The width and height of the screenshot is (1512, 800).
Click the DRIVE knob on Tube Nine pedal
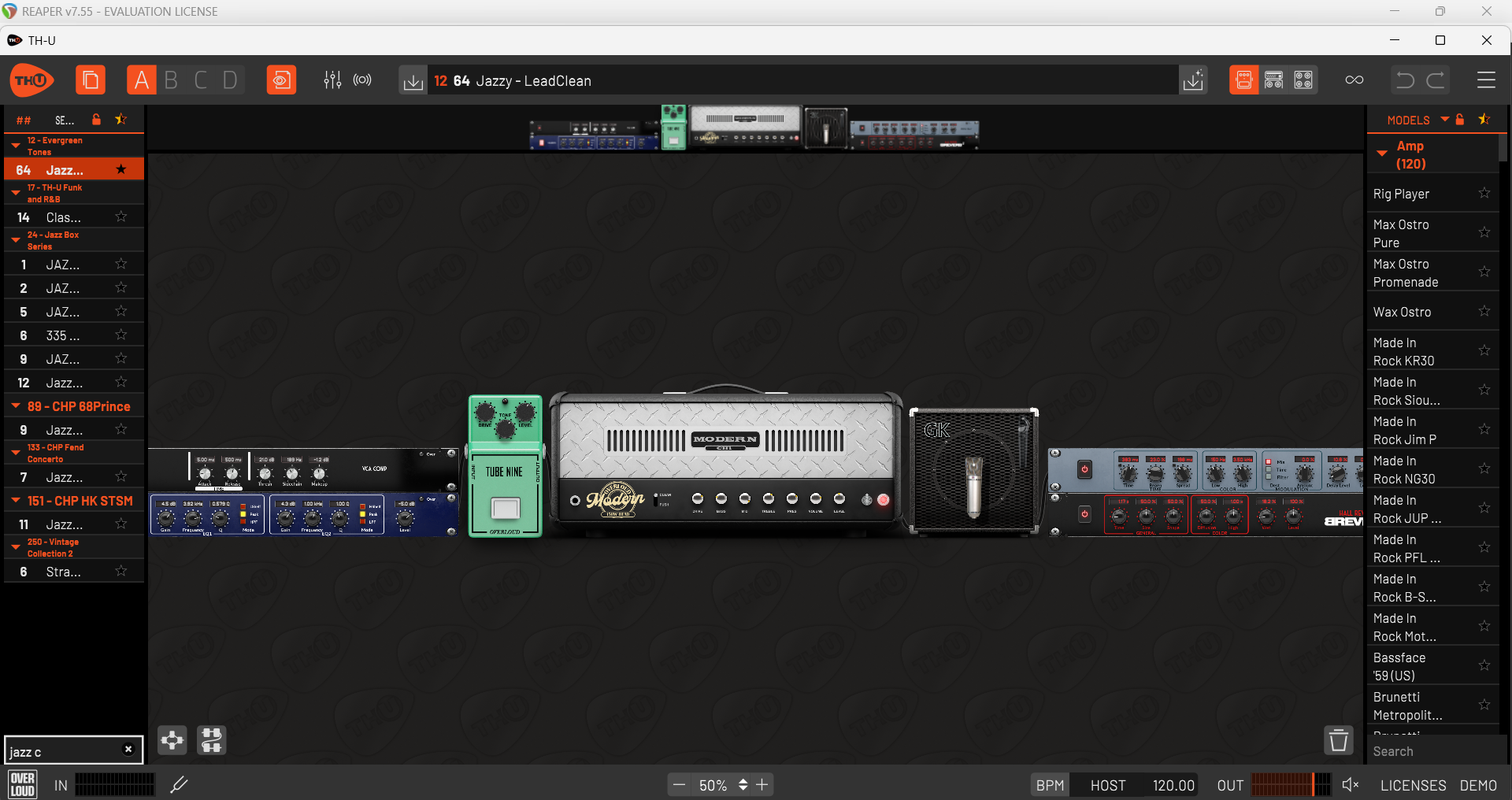(x=485, y=412)
